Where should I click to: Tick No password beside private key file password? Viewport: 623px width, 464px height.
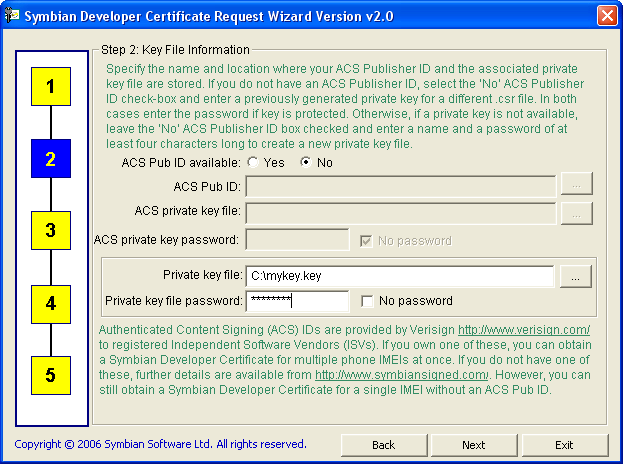coord(367,301)
